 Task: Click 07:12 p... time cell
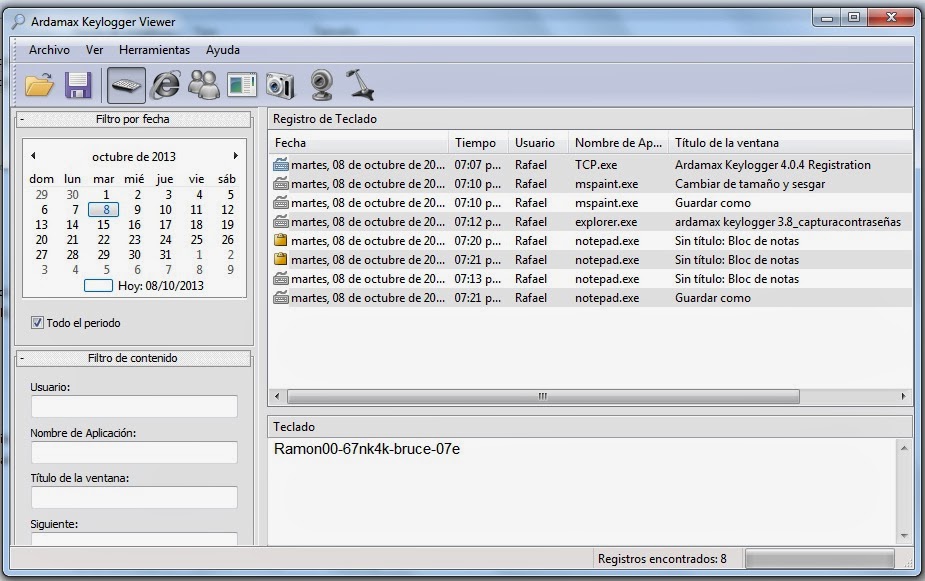477,222
